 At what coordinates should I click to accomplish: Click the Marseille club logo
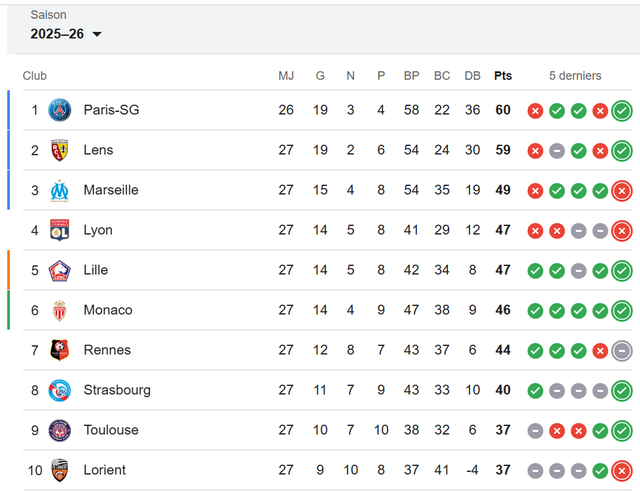60,190
